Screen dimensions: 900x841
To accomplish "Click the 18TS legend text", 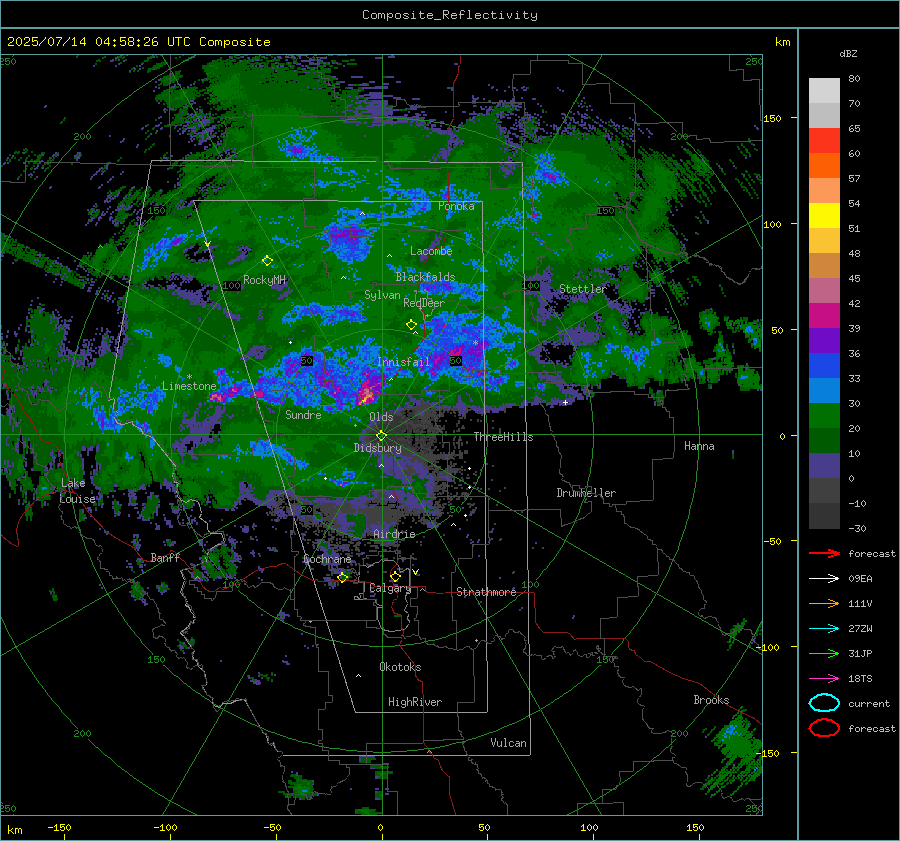I will [x=860, y=679].
